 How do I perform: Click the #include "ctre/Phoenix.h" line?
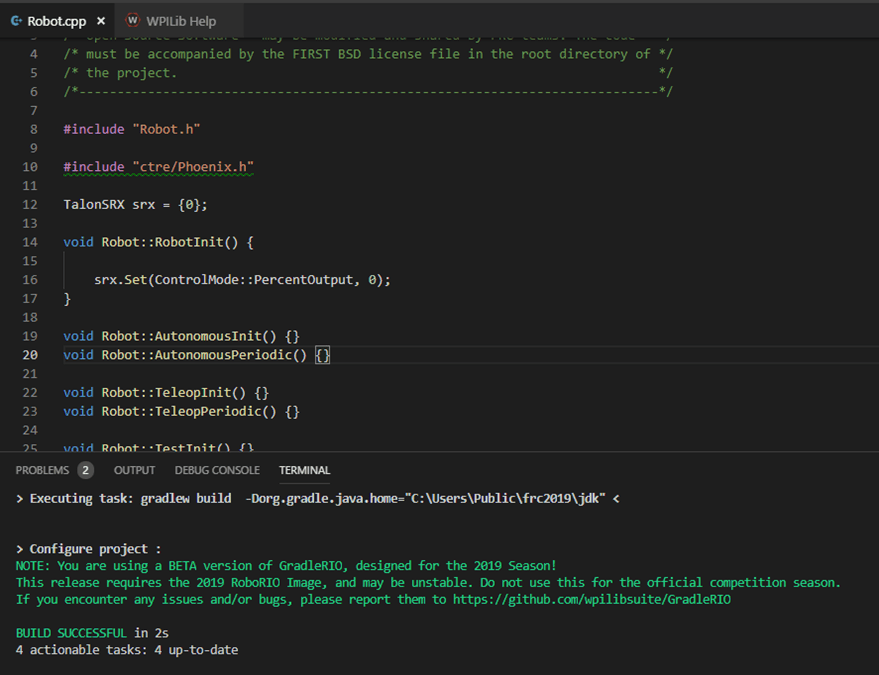(x=159, y=167)
